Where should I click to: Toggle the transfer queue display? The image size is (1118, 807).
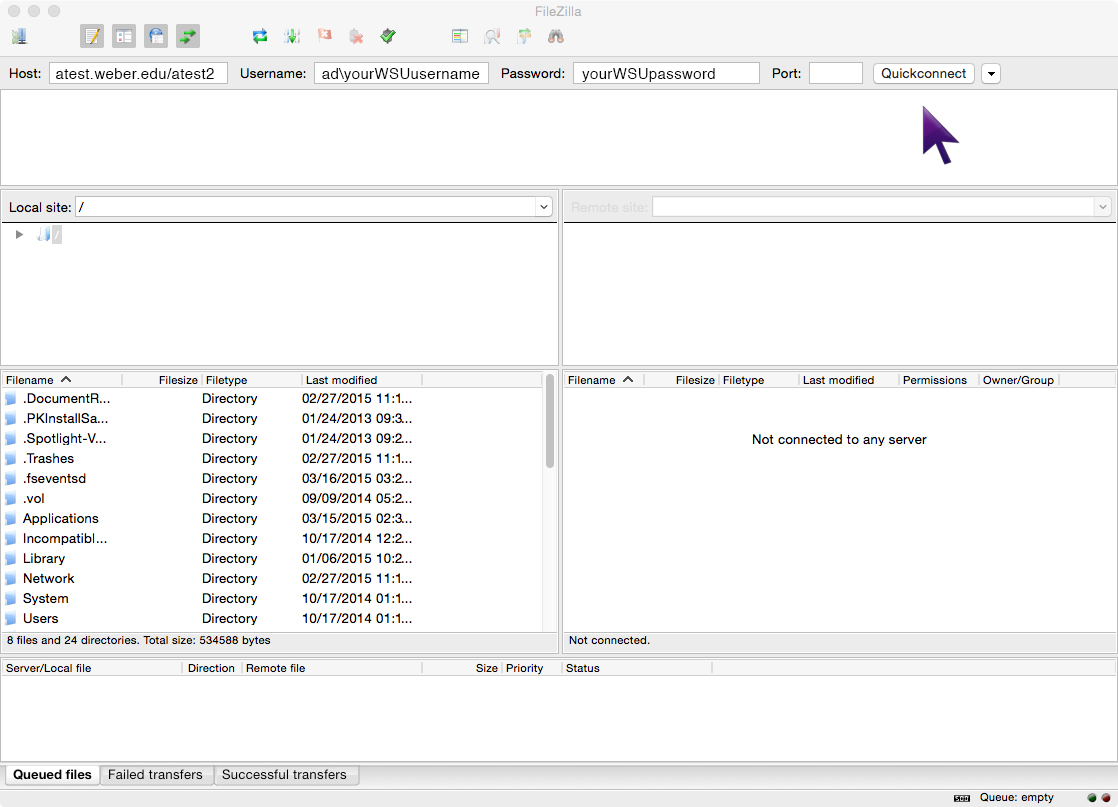(188, 37)
